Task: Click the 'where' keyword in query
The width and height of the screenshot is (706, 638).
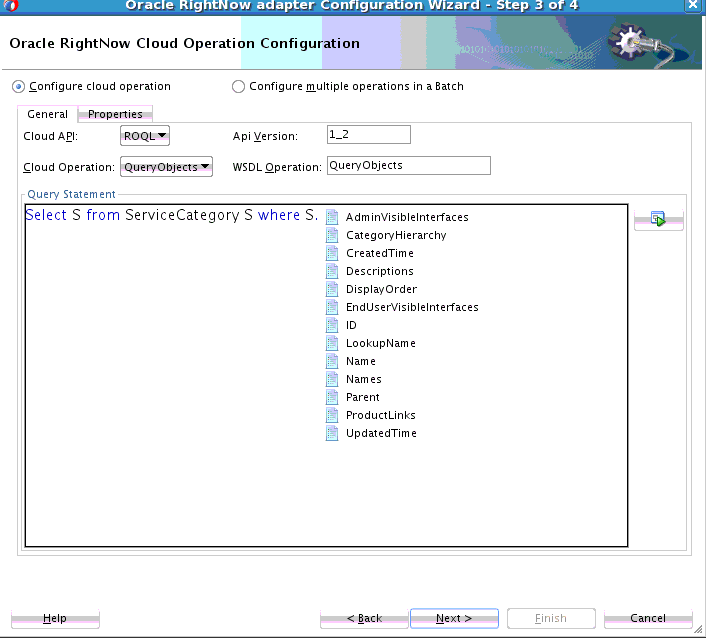Action: tap(279, 215)
